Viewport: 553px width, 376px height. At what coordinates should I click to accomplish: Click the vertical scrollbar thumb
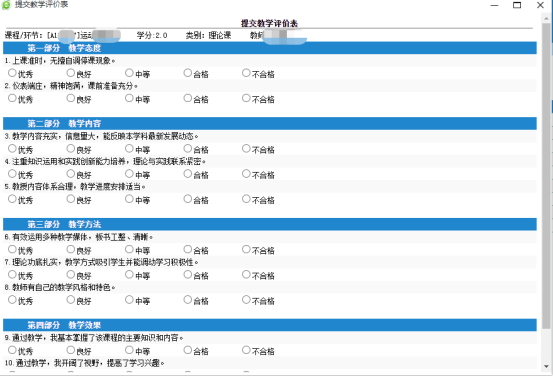point(546,176)
